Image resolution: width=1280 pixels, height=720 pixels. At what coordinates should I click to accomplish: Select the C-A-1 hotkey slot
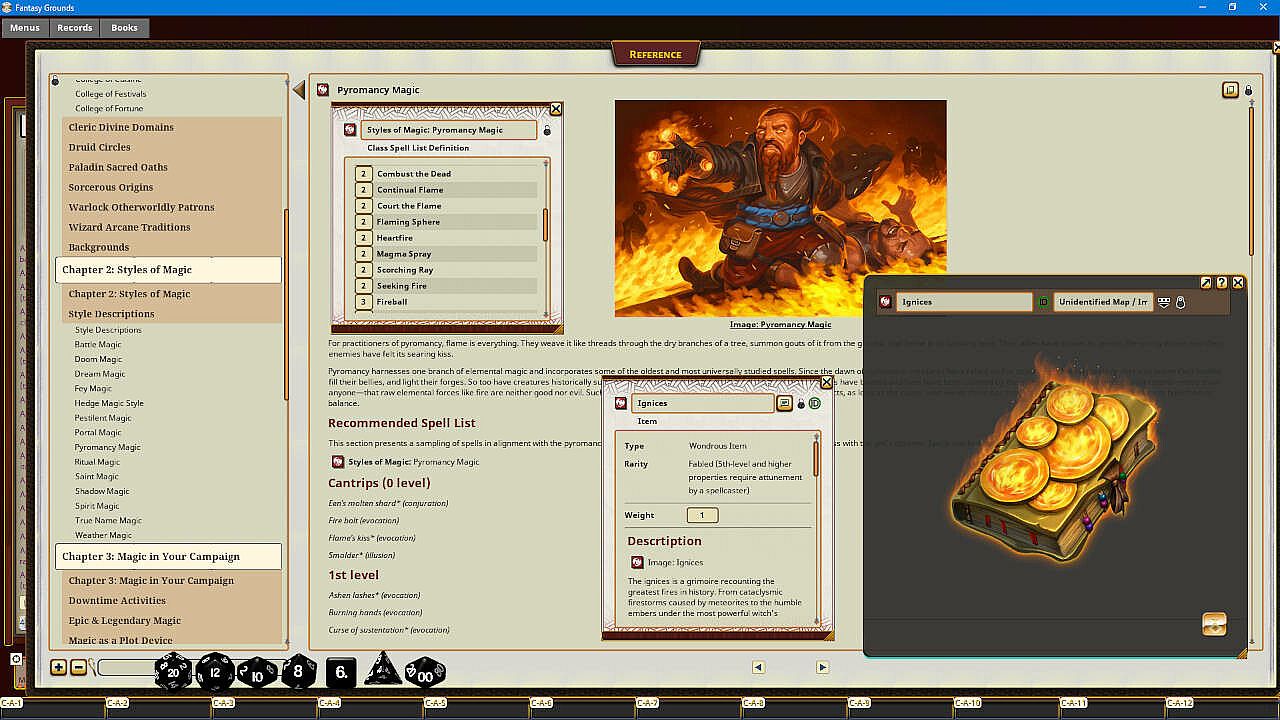point(53,708)
